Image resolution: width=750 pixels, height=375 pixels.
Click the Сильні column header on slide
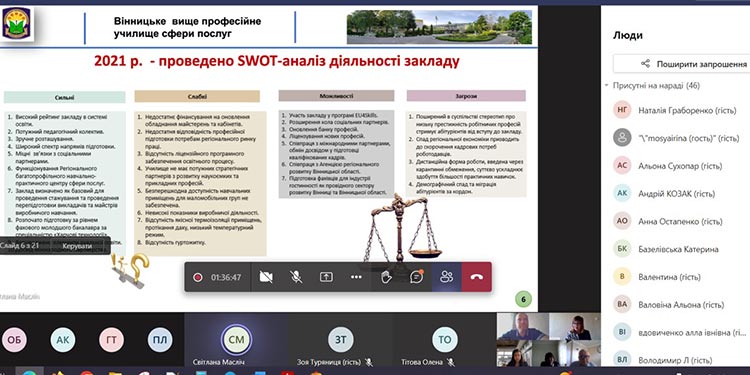(65, 97)
